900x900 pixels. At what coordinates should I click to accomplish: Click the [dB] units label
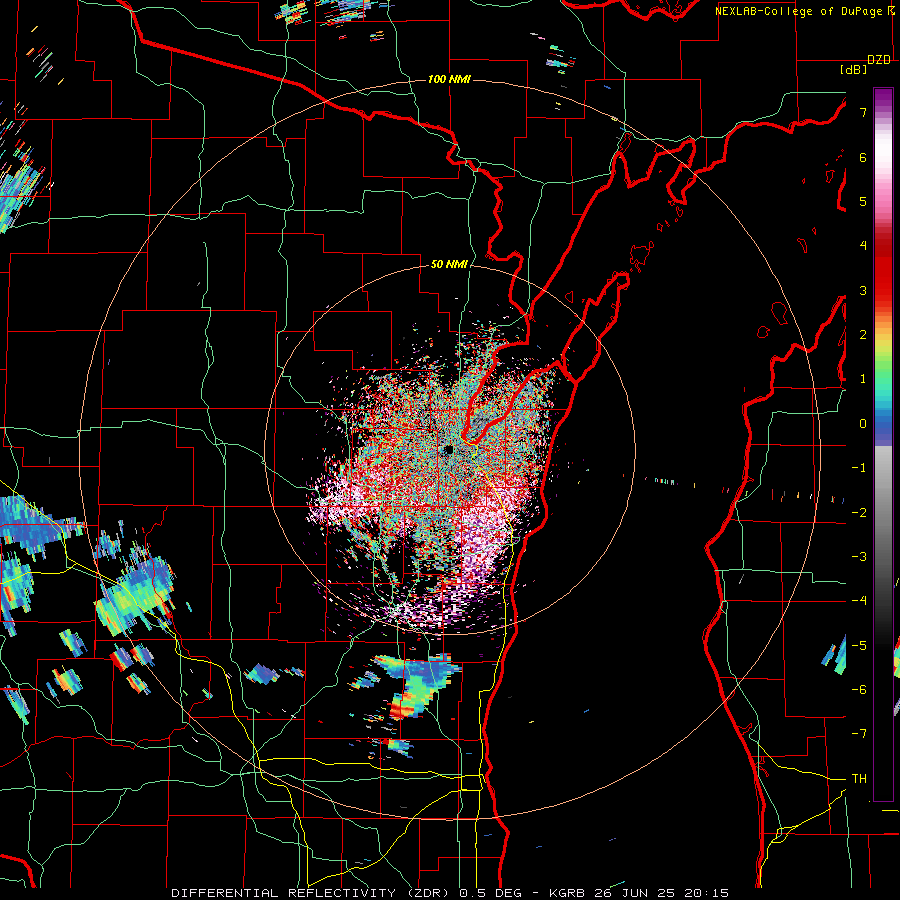pos(854,70)
